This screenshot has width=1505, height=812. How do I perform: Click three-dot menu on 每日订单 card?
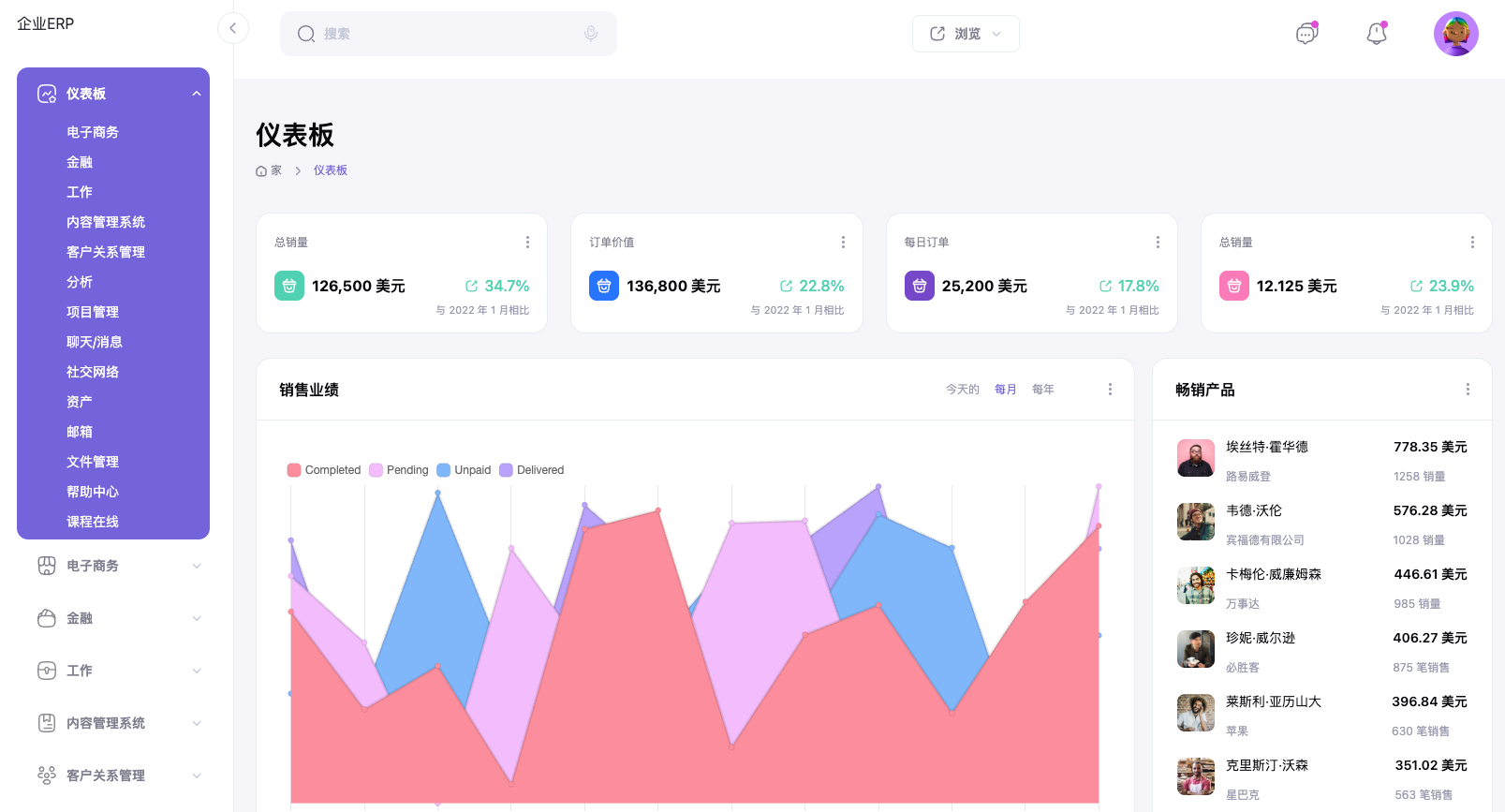click(1158, 243)
